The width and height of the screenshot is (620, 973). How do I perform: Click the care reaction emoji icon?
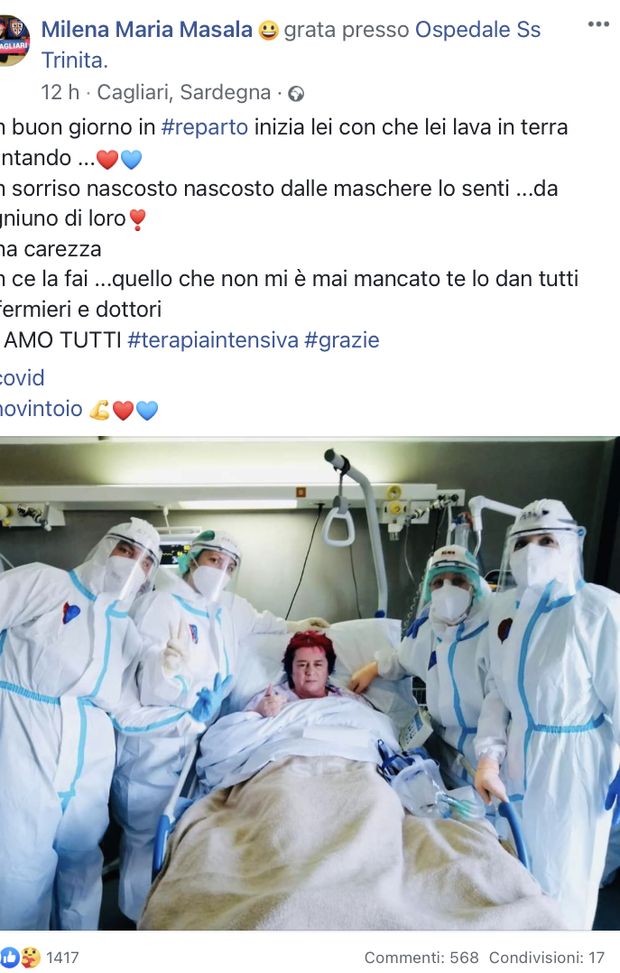tap(30, 957)
